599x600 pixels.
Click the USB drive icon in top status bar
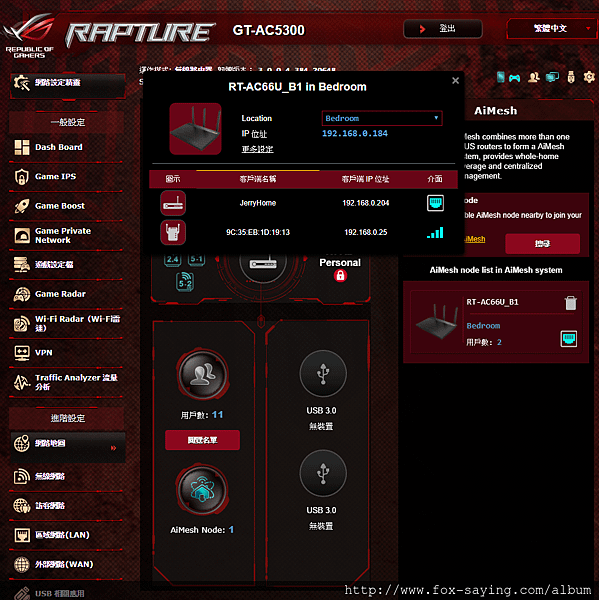(x=571, y=77)
